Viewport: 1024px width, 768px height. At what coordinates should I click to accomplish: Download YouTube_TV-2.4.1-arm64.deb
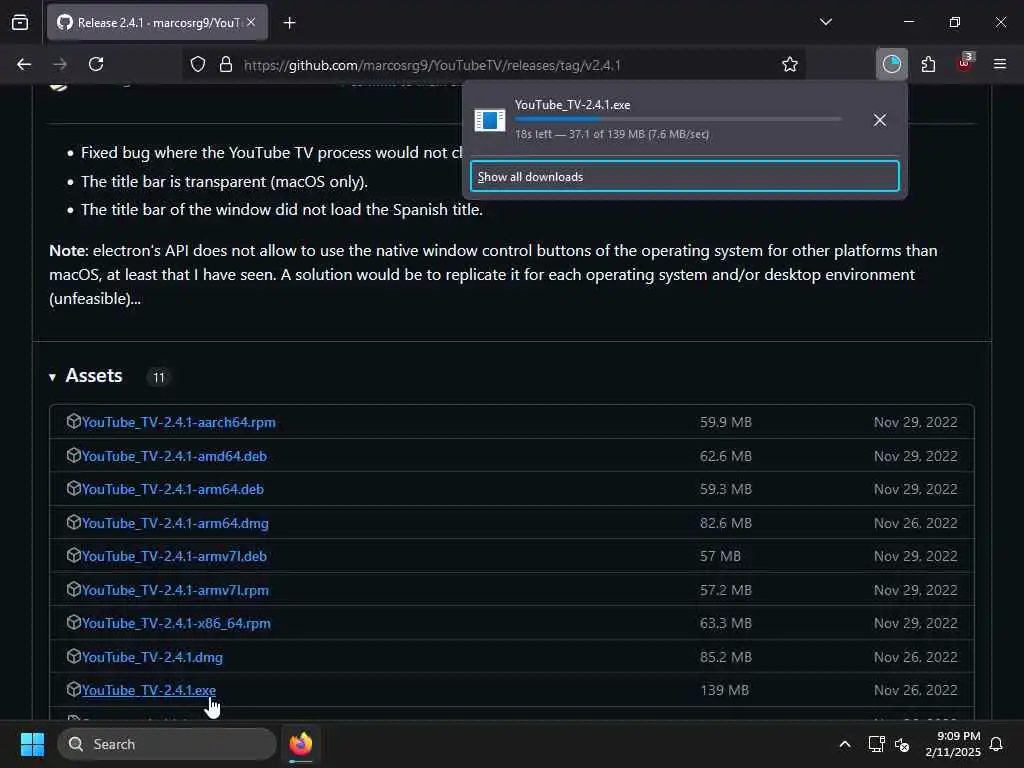(x=172, y=490)
